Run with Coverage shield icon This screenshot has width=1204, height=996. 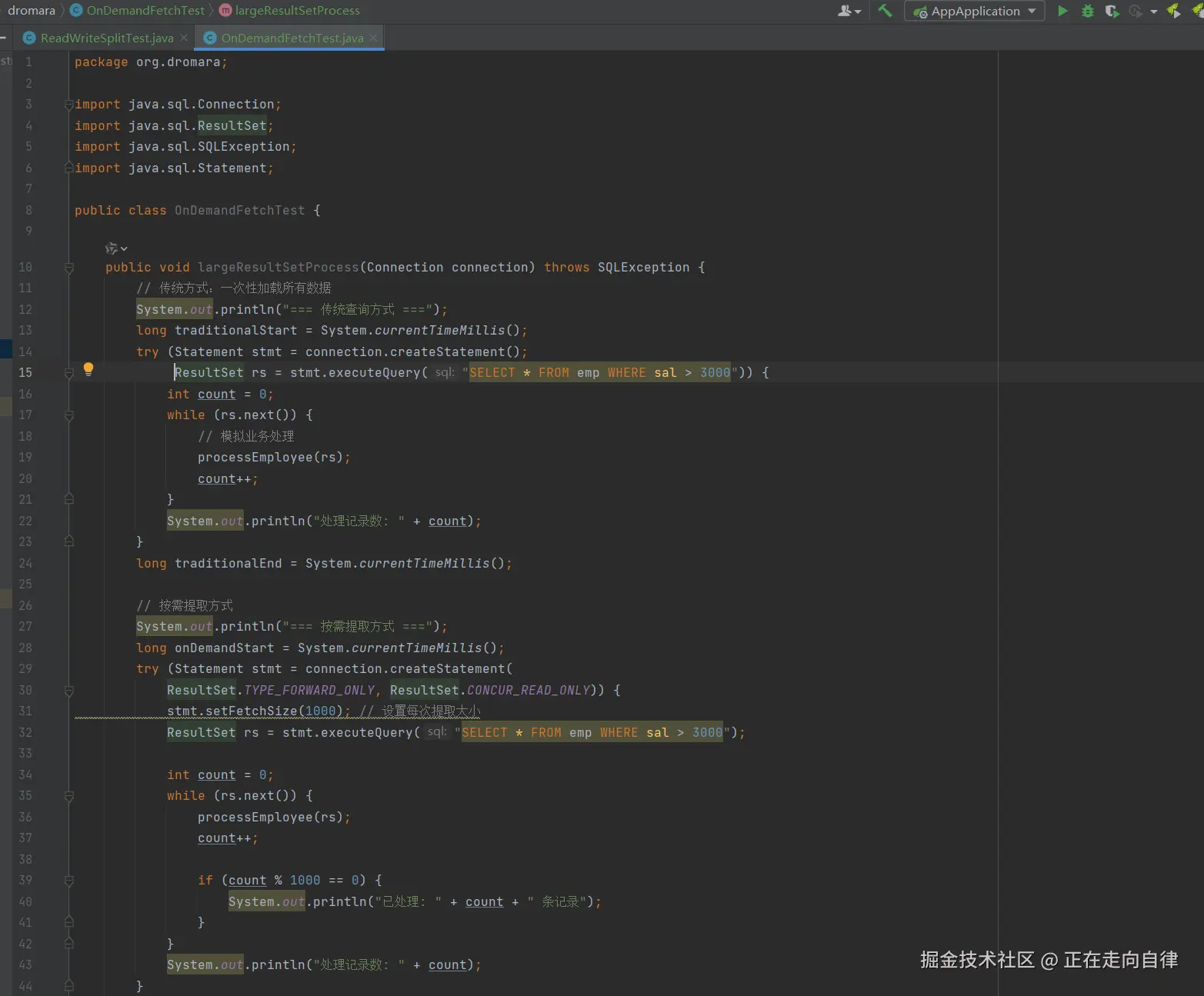point(1112,11)
